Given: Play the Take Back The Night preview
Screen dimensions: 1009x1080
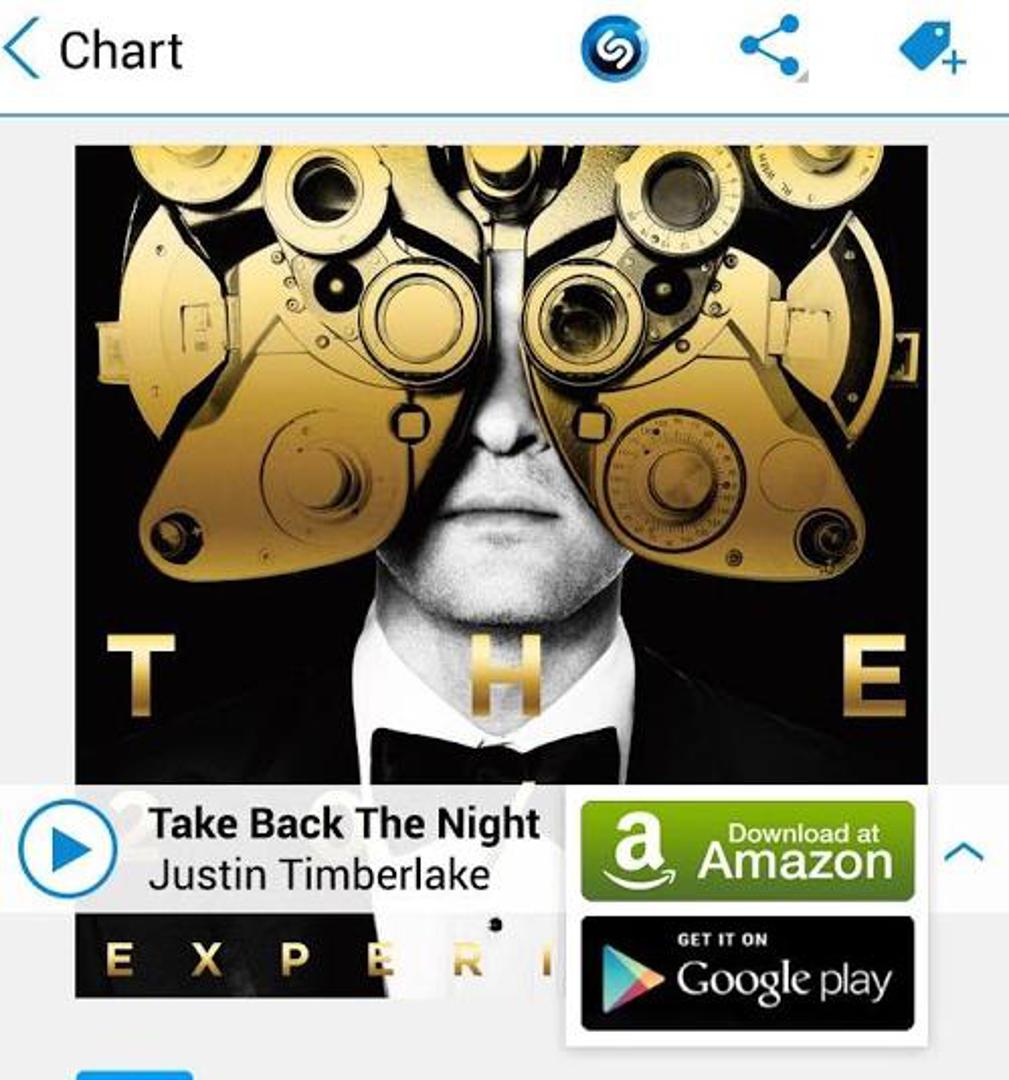Looking at the screenshot, I should click(x=67, y=849).
